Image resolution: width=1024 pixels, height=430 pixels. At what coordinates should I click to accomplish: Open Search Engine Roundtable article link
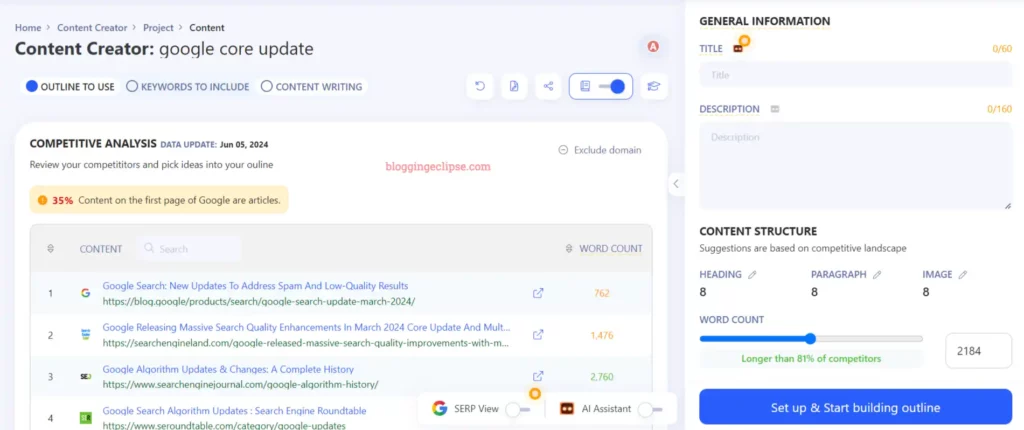[234, 410]
